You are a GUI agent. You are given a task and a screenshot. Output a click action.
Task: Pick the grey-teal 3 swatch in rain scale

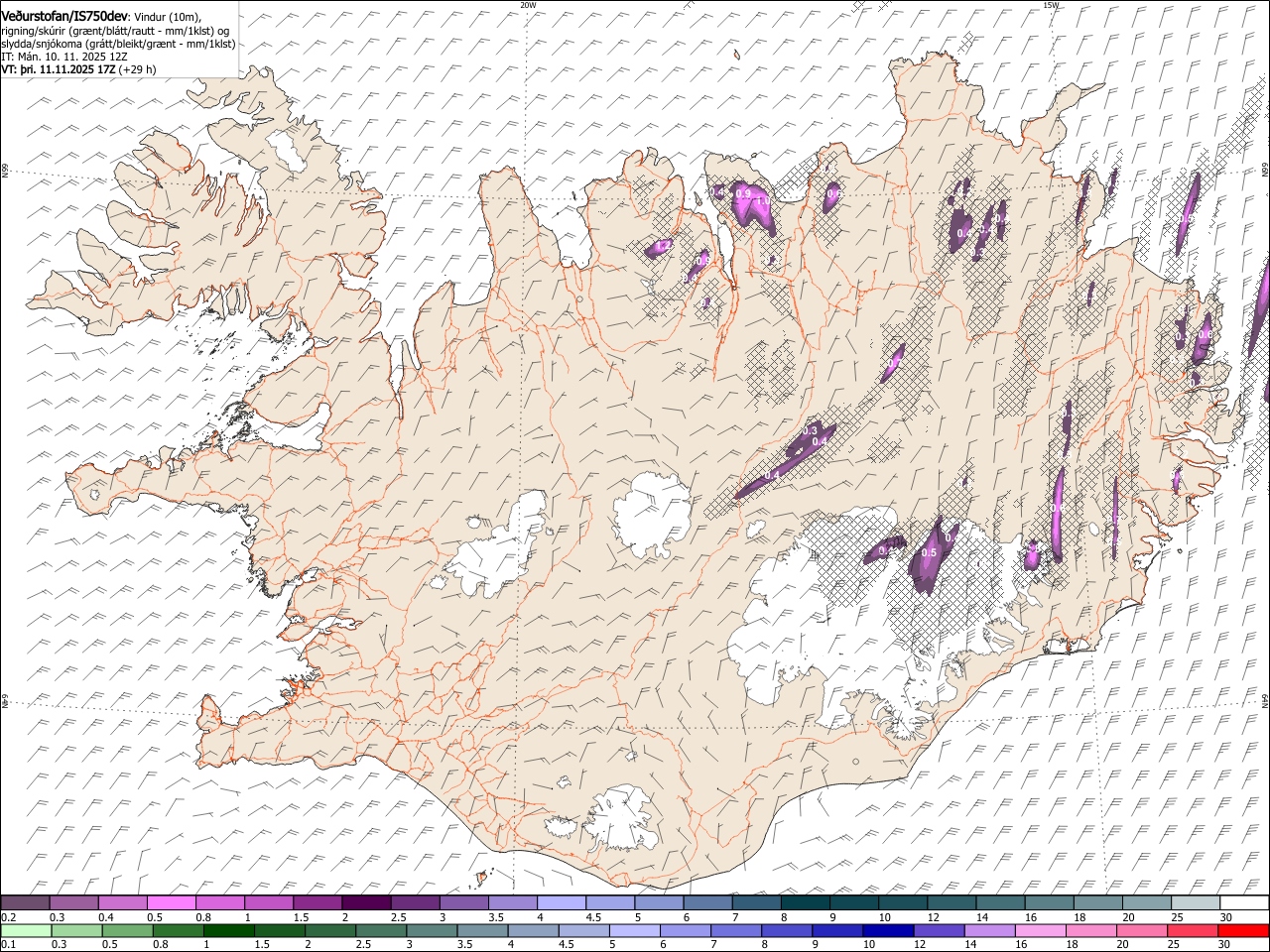432,930
